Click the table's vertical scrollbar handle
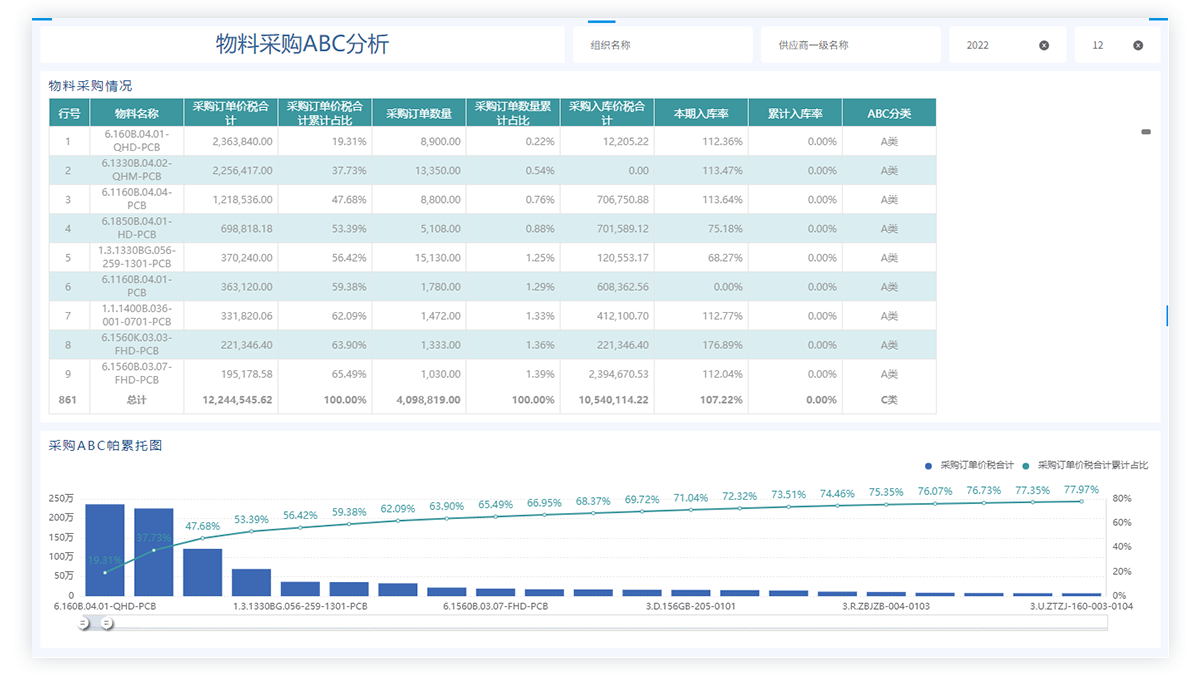 1146,132
